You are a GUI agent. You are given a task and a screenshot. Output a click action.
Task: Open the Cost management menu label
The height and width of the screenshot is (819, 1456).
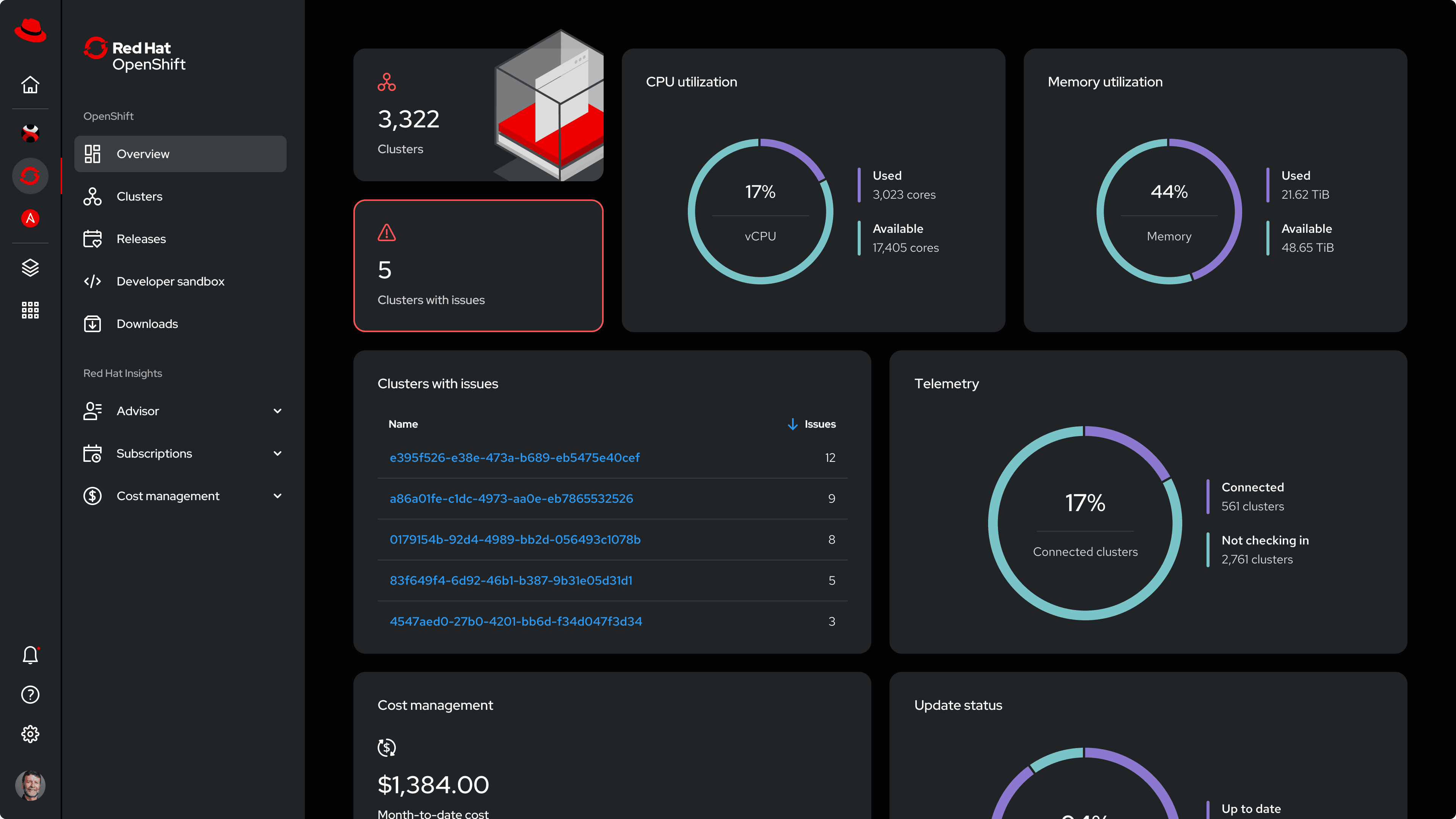(168, 496)
